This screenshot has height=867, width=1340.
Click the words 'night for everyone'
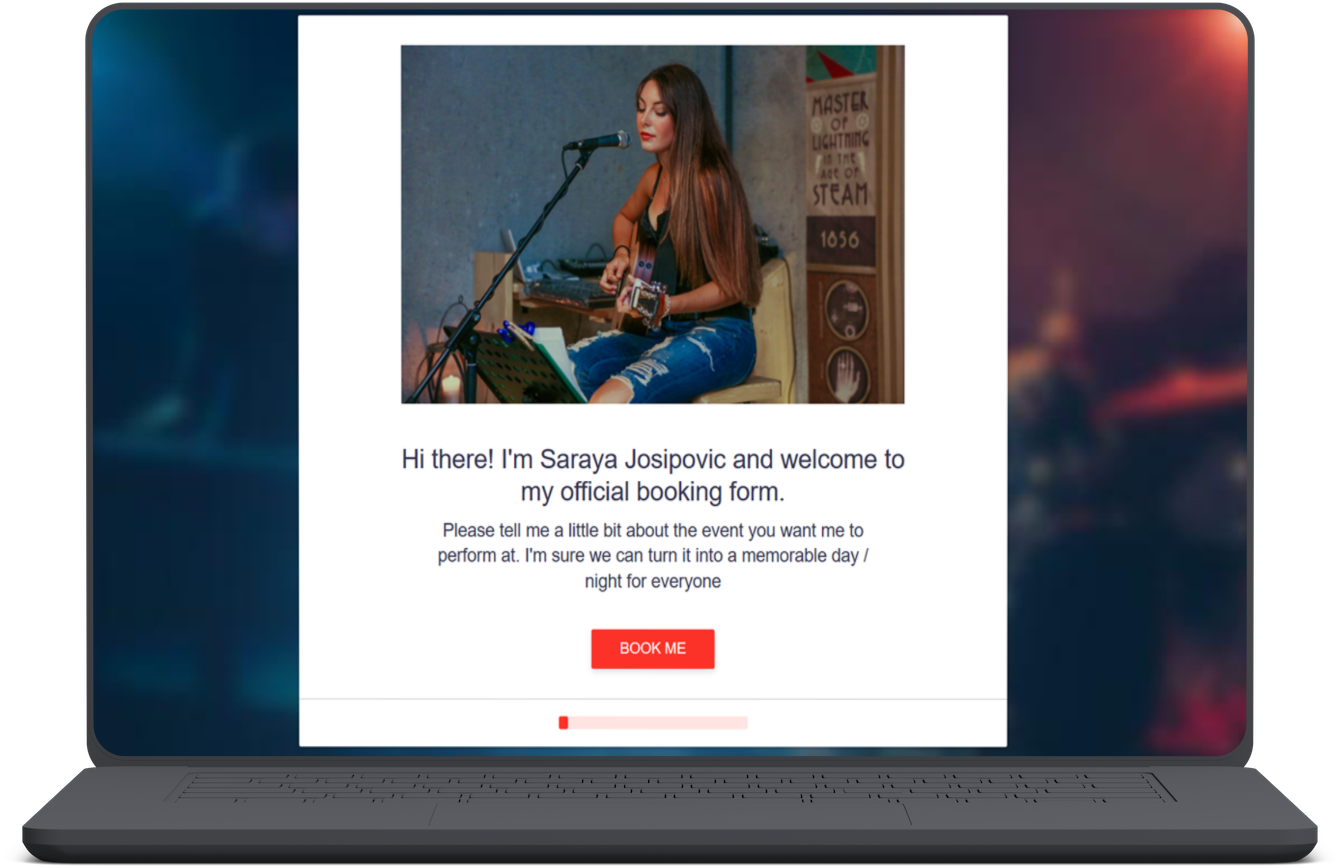pyautogui.click(x=652, y=581)
